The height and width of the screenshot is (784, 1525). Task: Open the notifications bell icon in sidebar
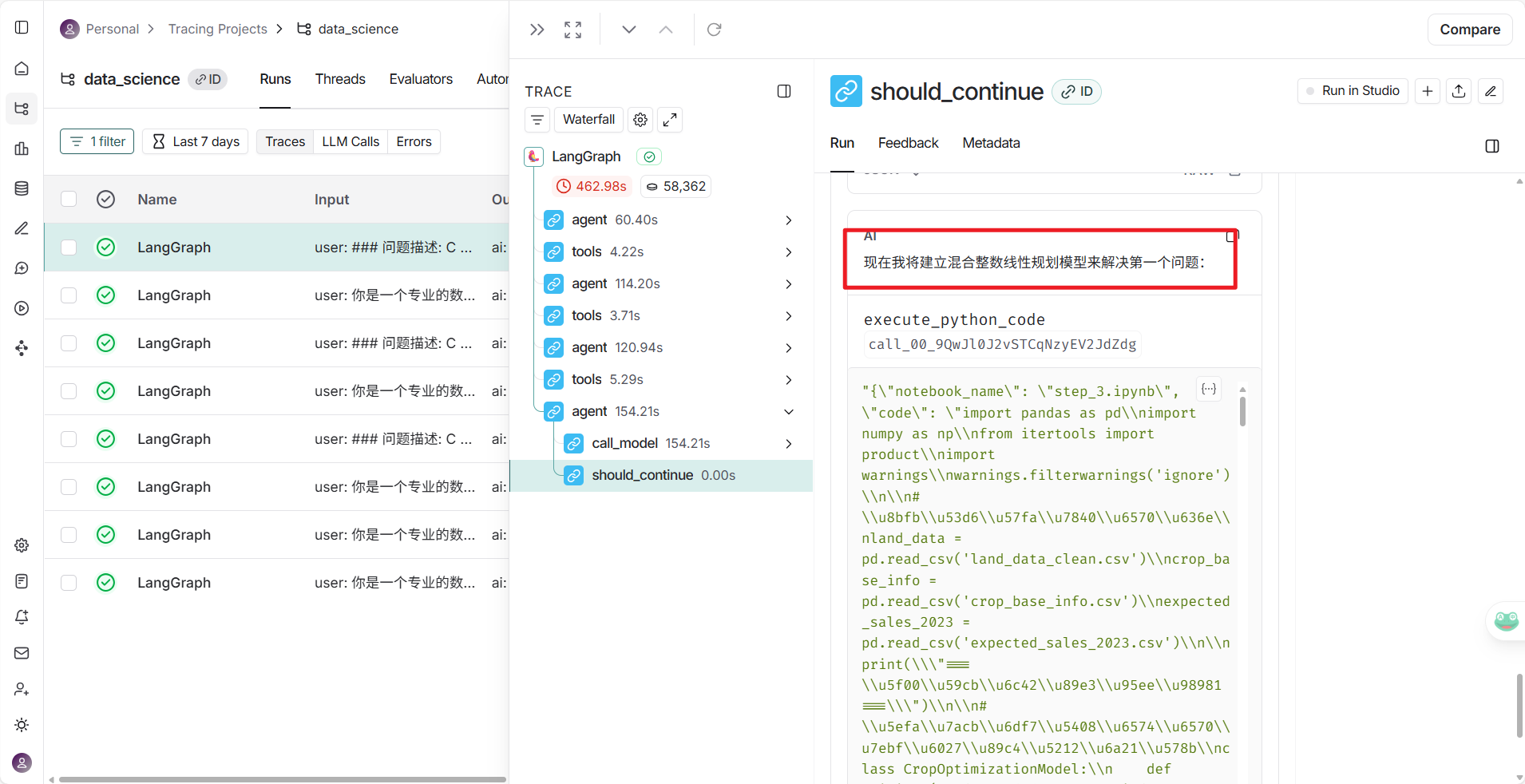coord(22,617)
